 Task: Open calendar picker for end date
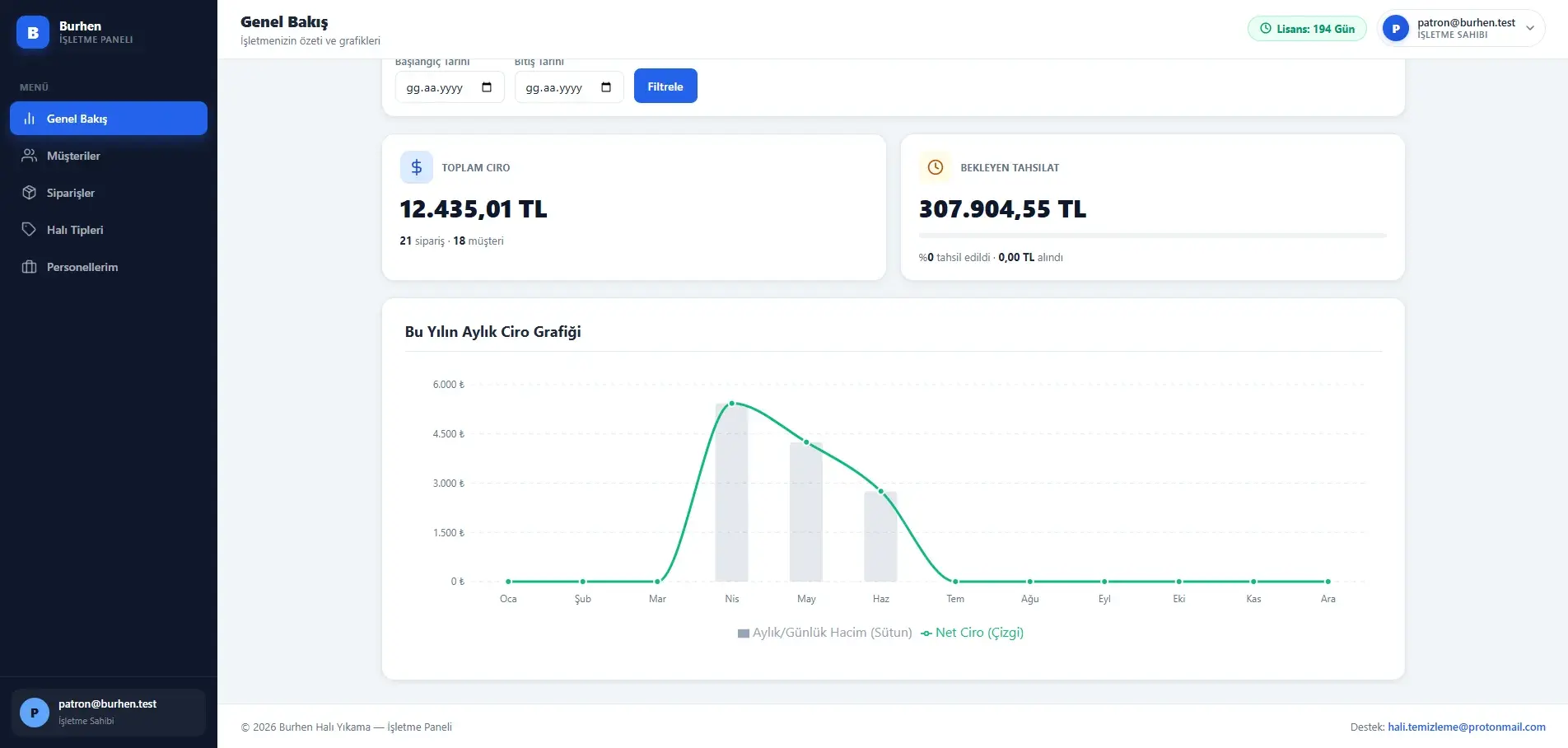[x=606, y=87]
